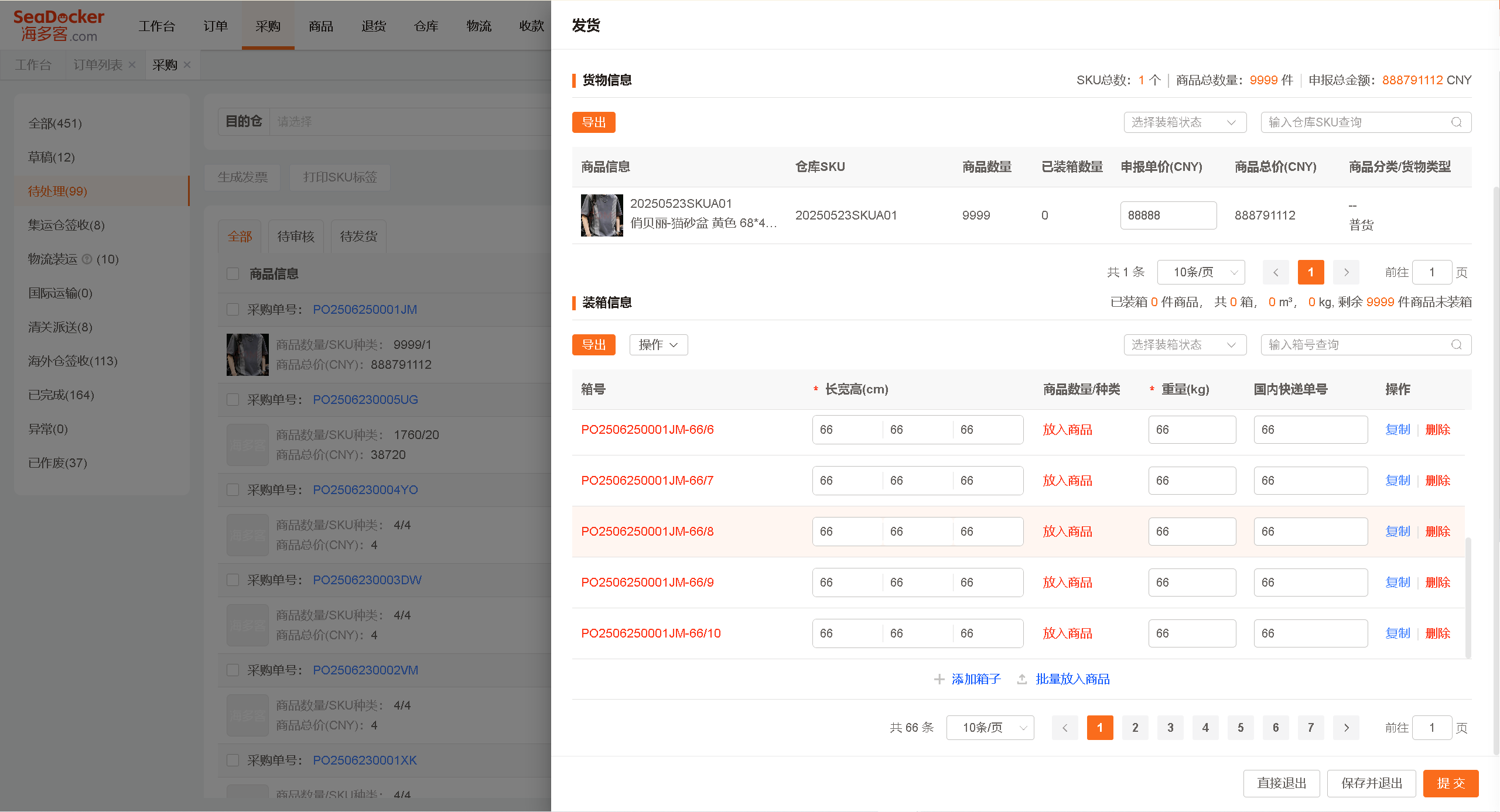This screenshot has height=812, width=1500.
Task: Click 导出 button in 货物信息 section
Action: point(593,122)
